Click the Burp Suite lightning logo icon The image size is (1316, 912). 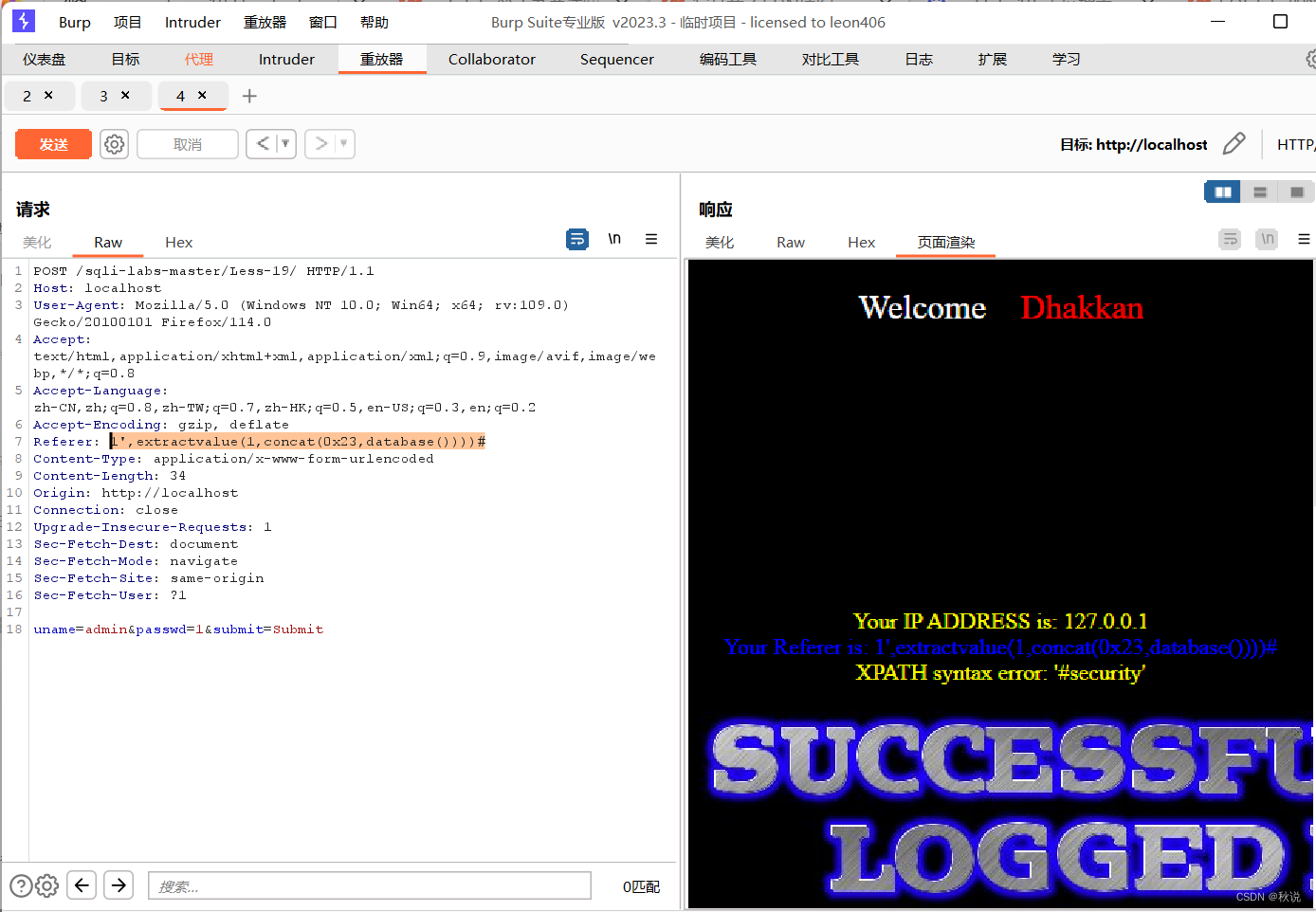(x=24, y=21)
